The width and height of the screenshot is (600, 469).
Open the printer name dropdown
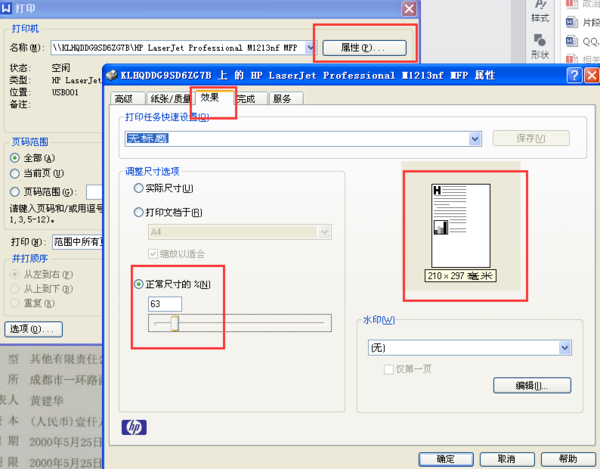(x=310, y=48)
